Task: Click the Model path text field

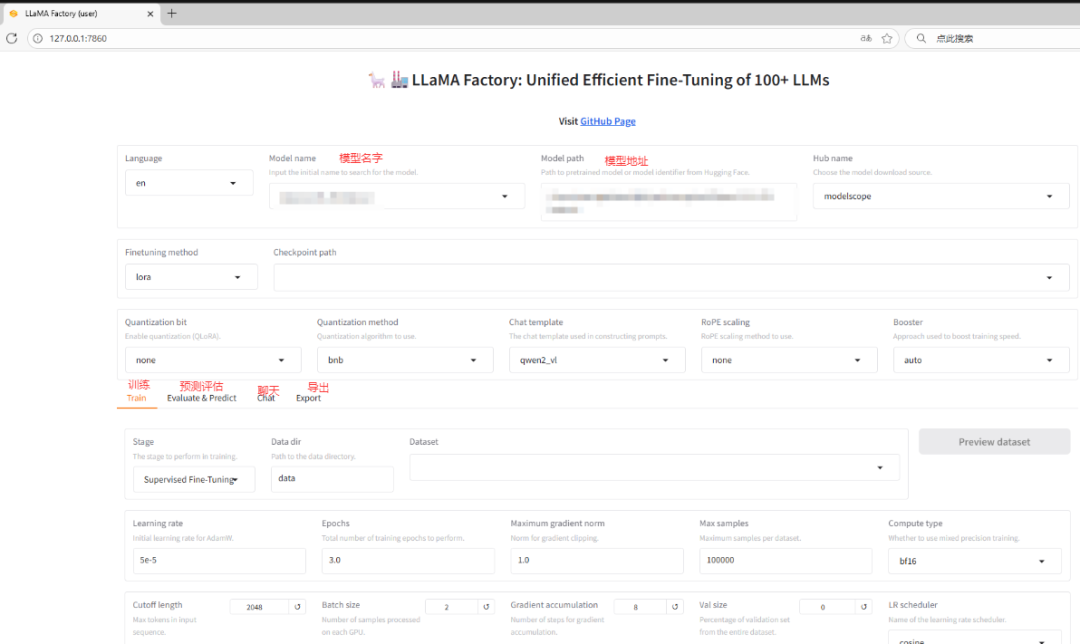Action: [669, 202]
